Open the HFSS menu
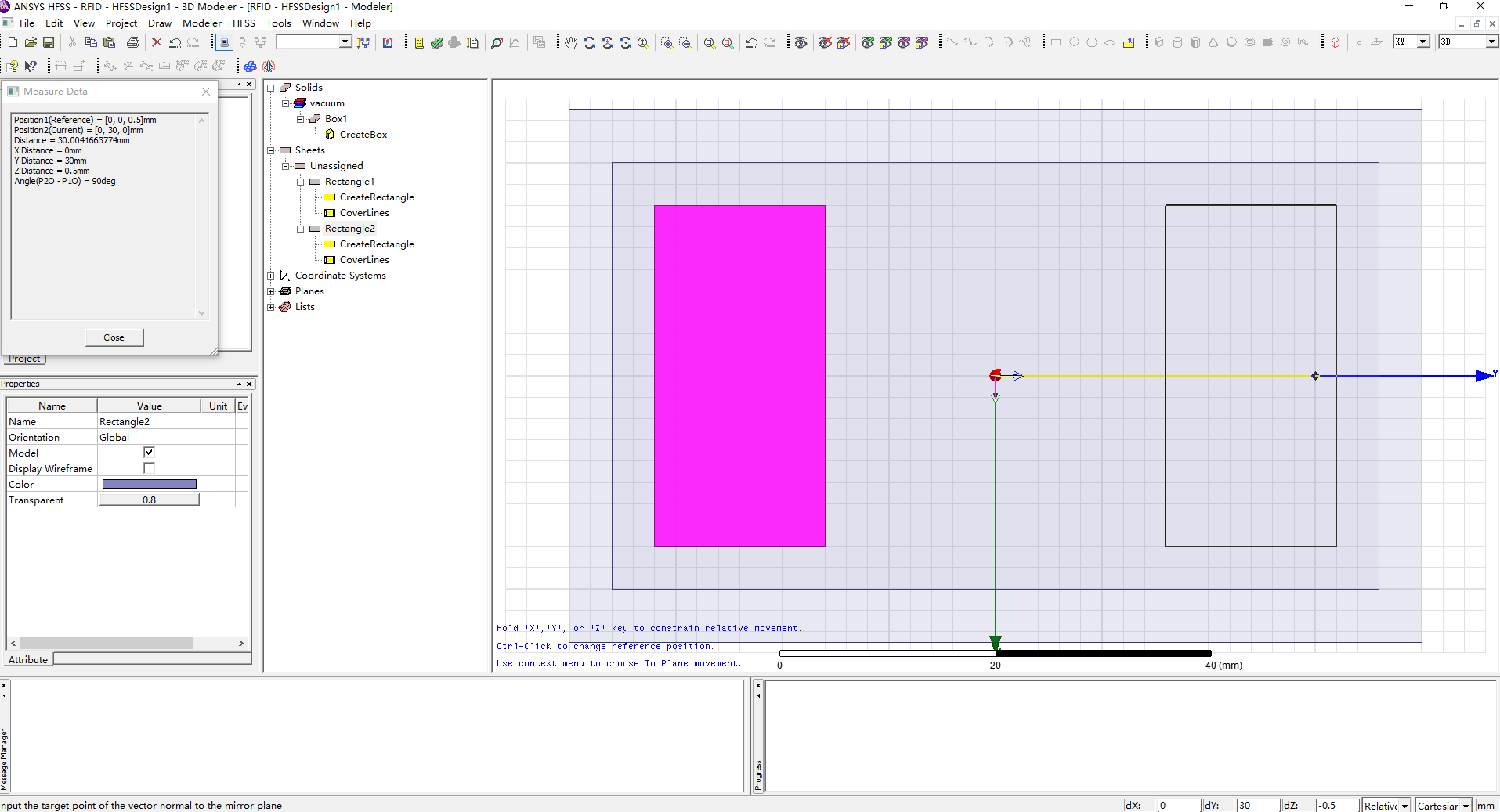Viewport: 1500px width, 812px height. tap(244, 23)
